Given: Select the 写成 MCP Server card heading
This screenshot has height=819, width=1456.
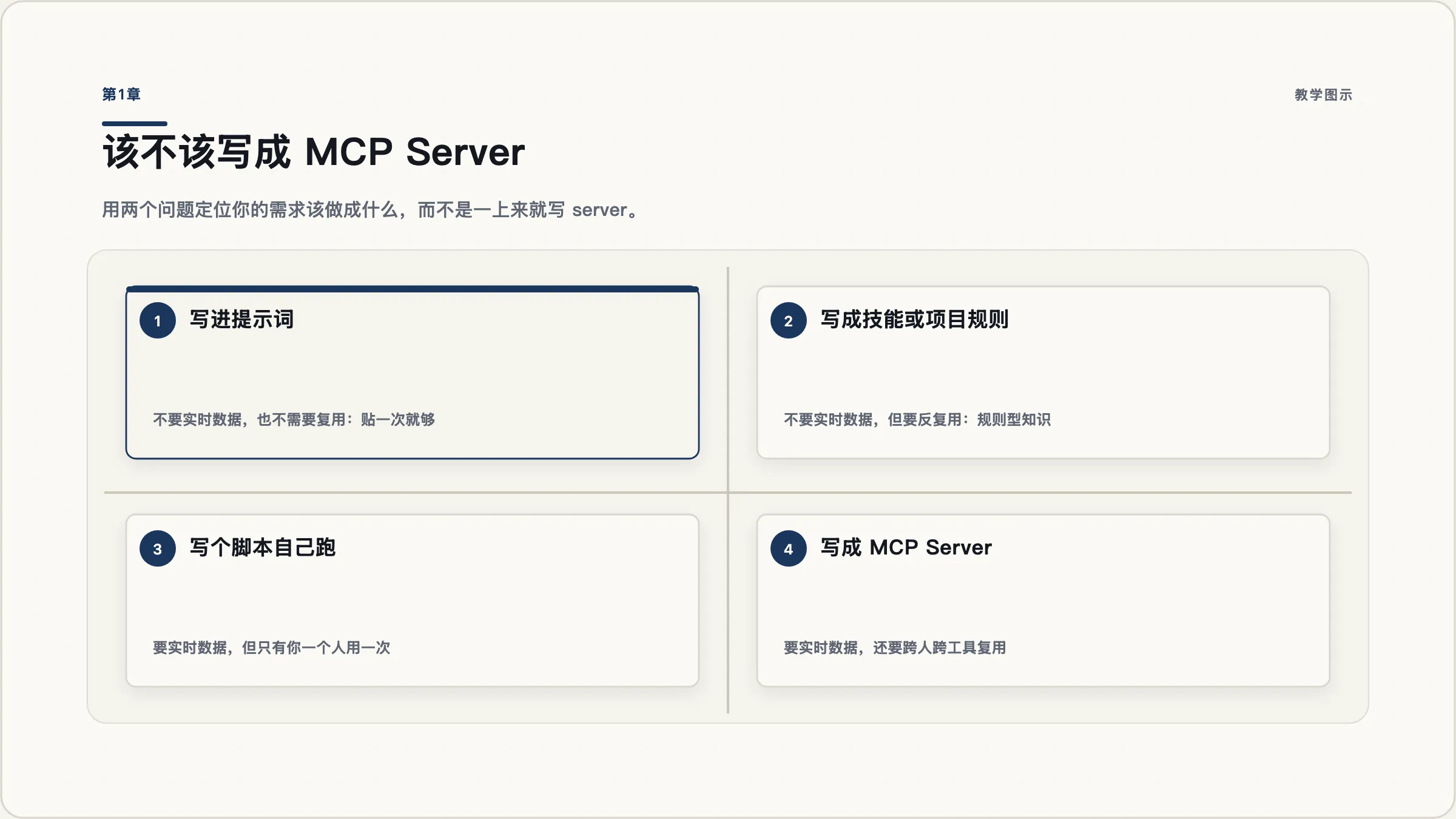Looking at the screenshot, I should (x=906, y=547).
